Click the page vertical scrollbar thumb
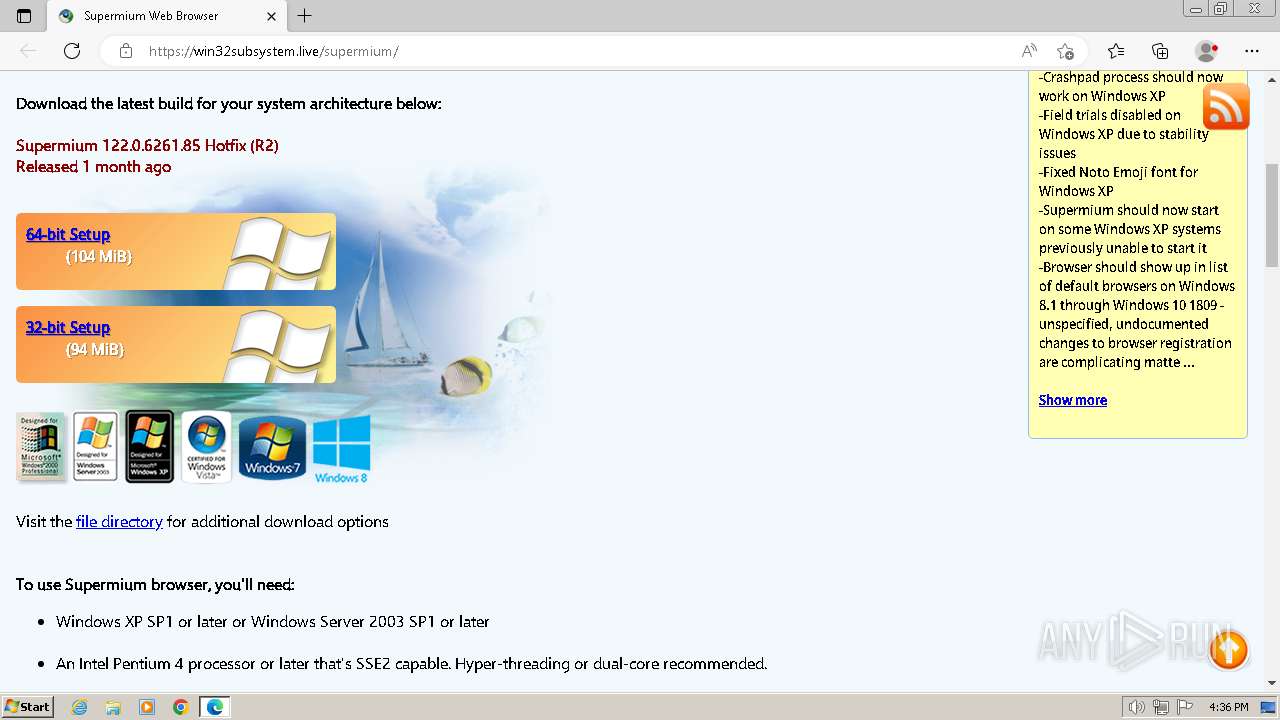This screenshot has width=1280, height=720. point(1272,215)
